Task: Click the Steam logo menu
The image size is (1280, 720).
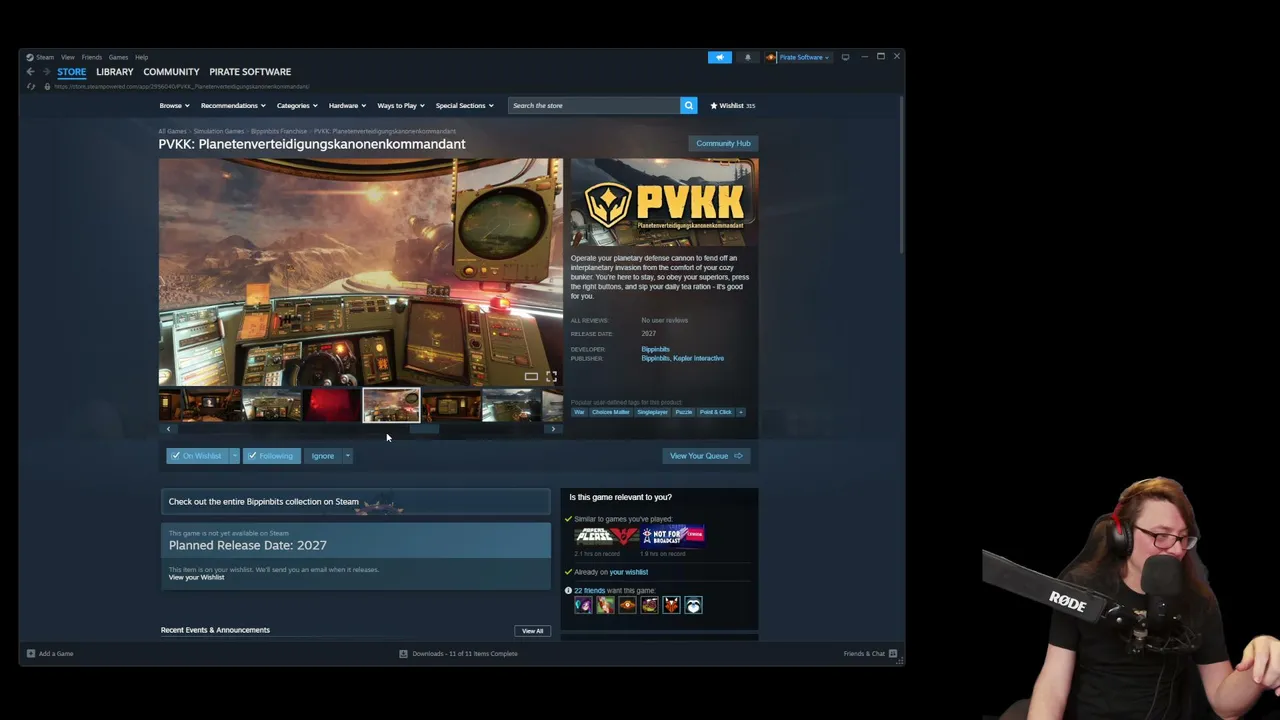Action: point(40,57)
